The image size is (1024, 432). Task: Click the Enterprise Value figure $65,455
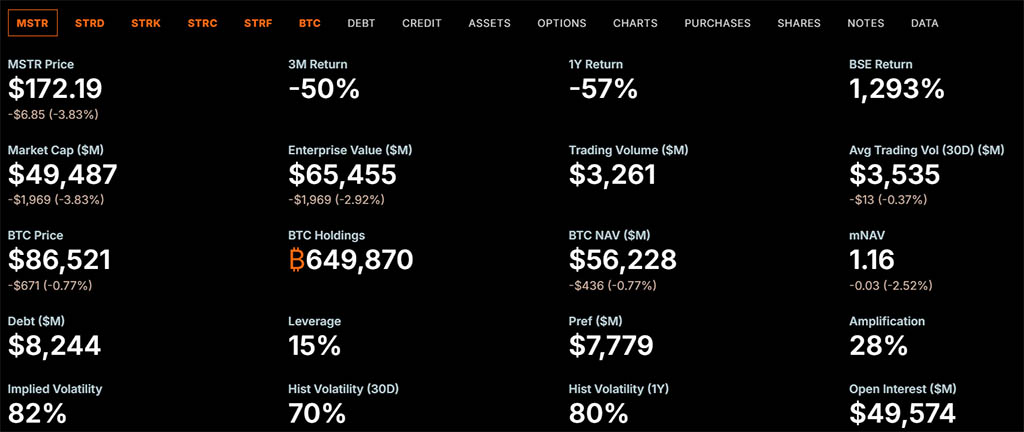pos(342,175)
